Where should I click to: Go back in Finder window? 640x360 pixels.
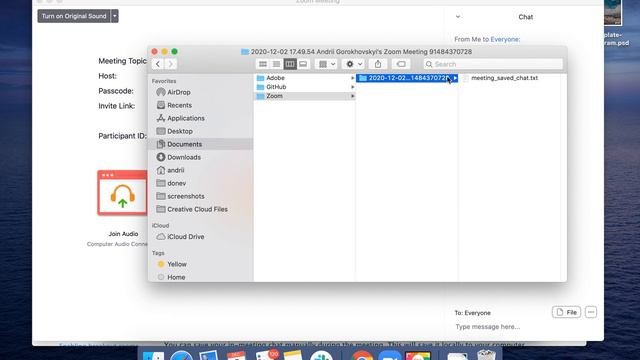[158, 64]
